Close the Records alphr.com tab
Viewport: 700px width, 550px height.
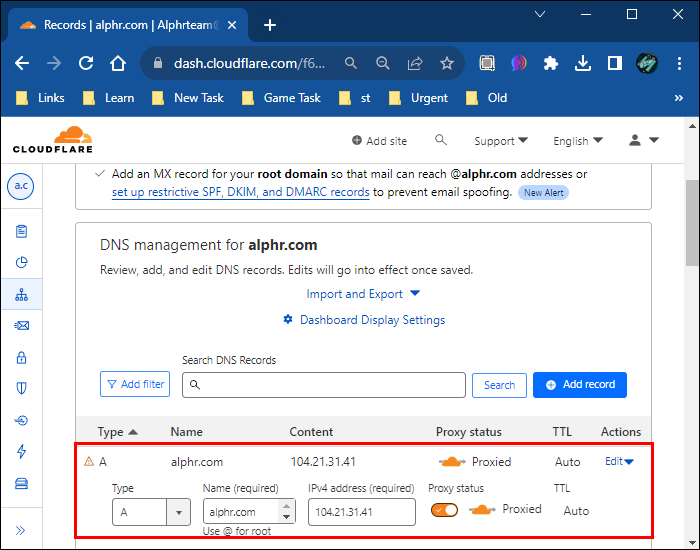pyautogui.click(x=232, y=25)
